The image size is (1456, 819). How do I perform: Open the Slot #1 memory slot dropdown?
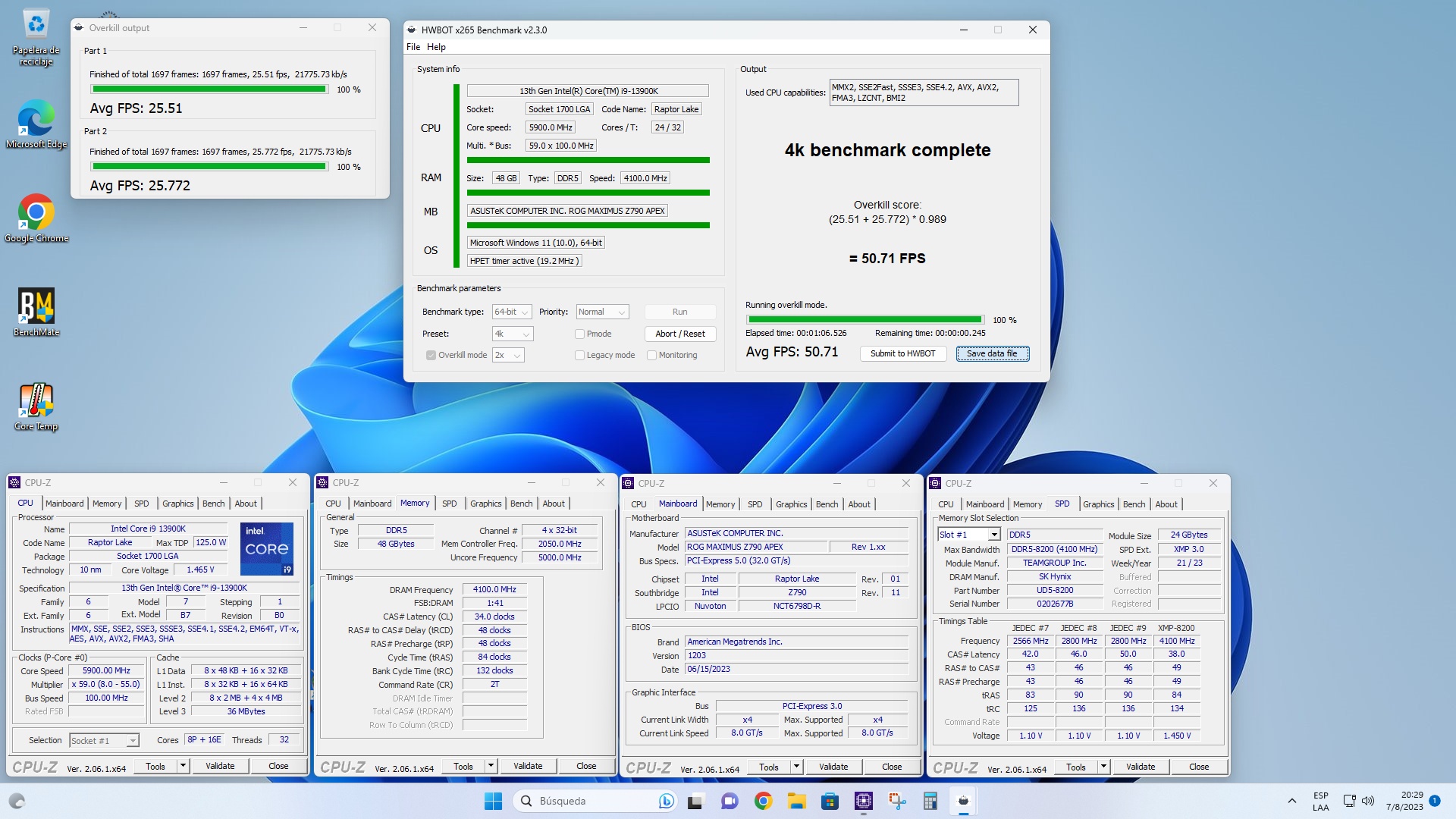pos(969,535)
